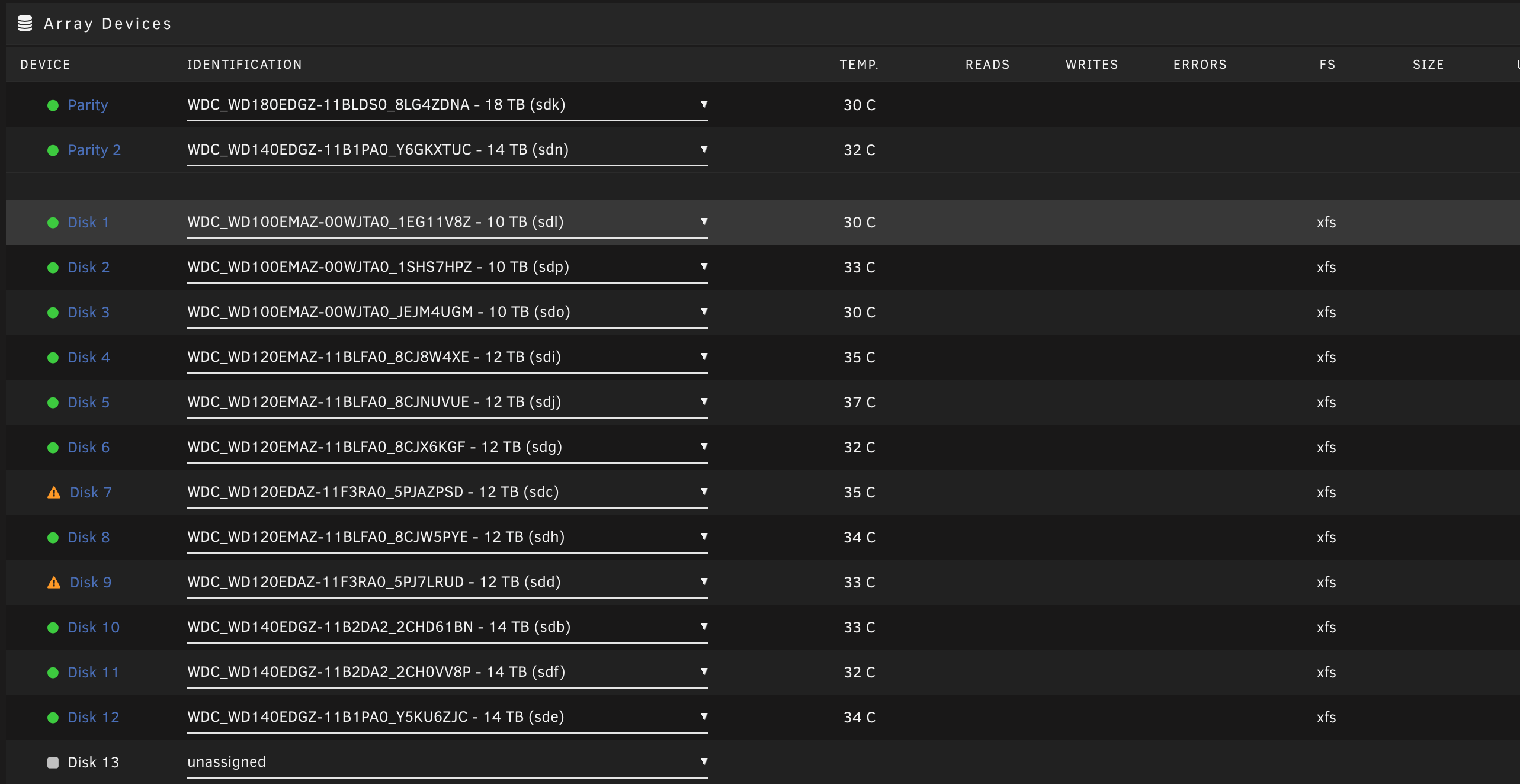Click the WRITES column header
The height and width of the screenshot is (784, 1520).
(1092, 65)
